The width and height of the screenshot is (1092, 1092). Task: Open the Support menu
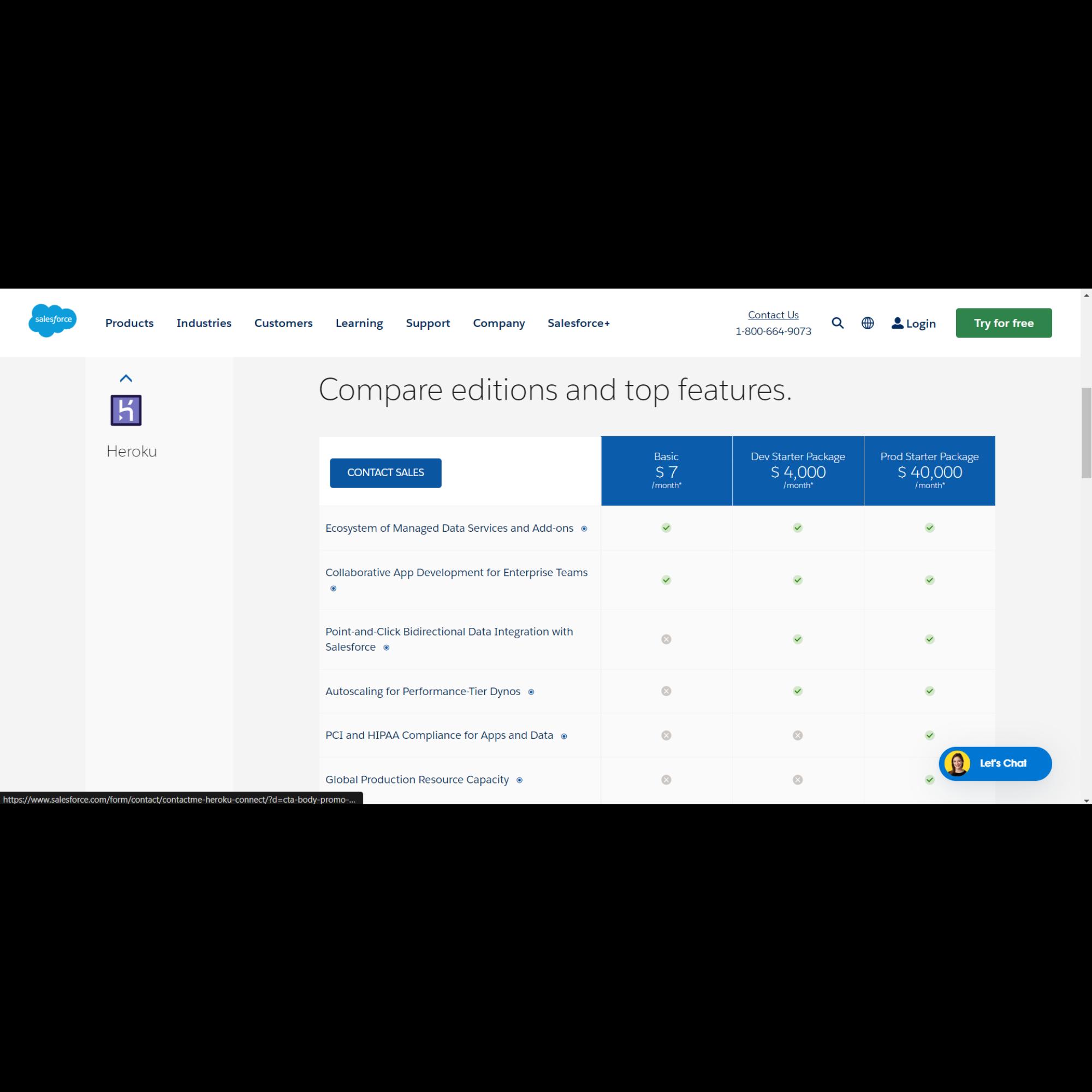tap(428, 323)
